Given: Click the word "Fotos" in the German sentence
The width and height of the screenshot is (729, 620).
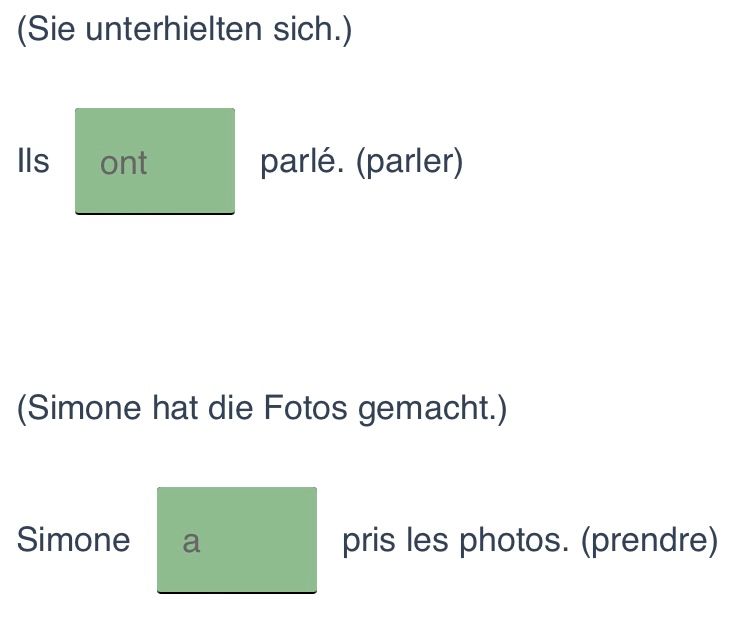Looking at the screenshot, I should point(305,408).
